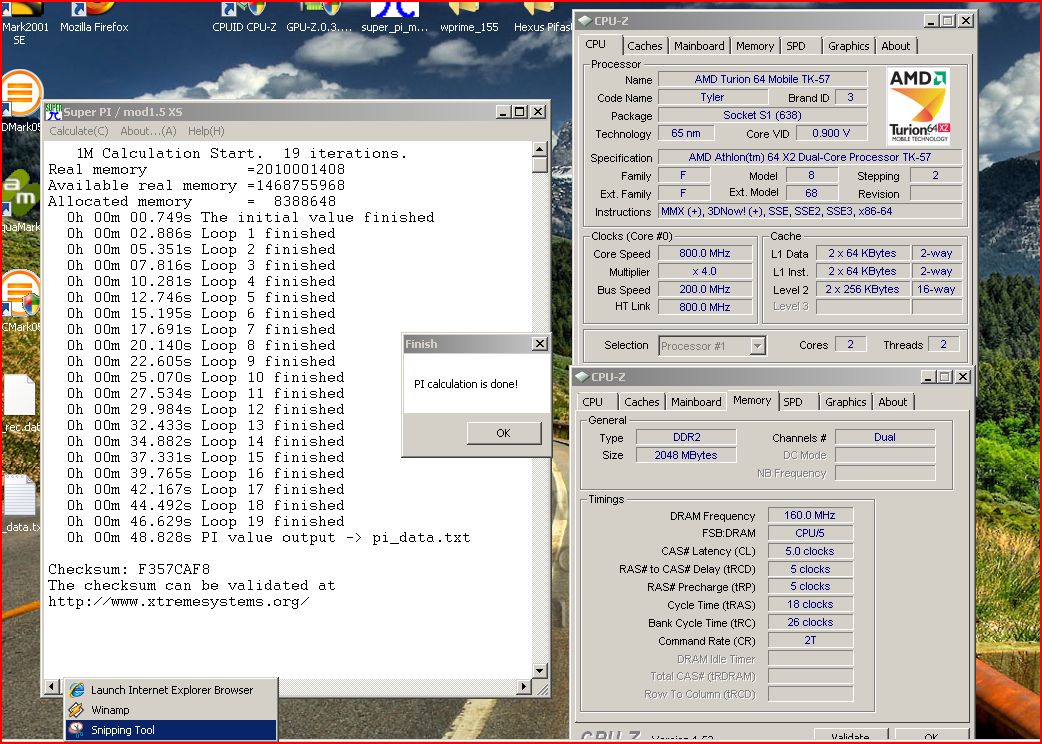Click Super PI horizontal scrollbar left arrow
1042x744 pixels.
pyautogui.click(x=52, y=686)
